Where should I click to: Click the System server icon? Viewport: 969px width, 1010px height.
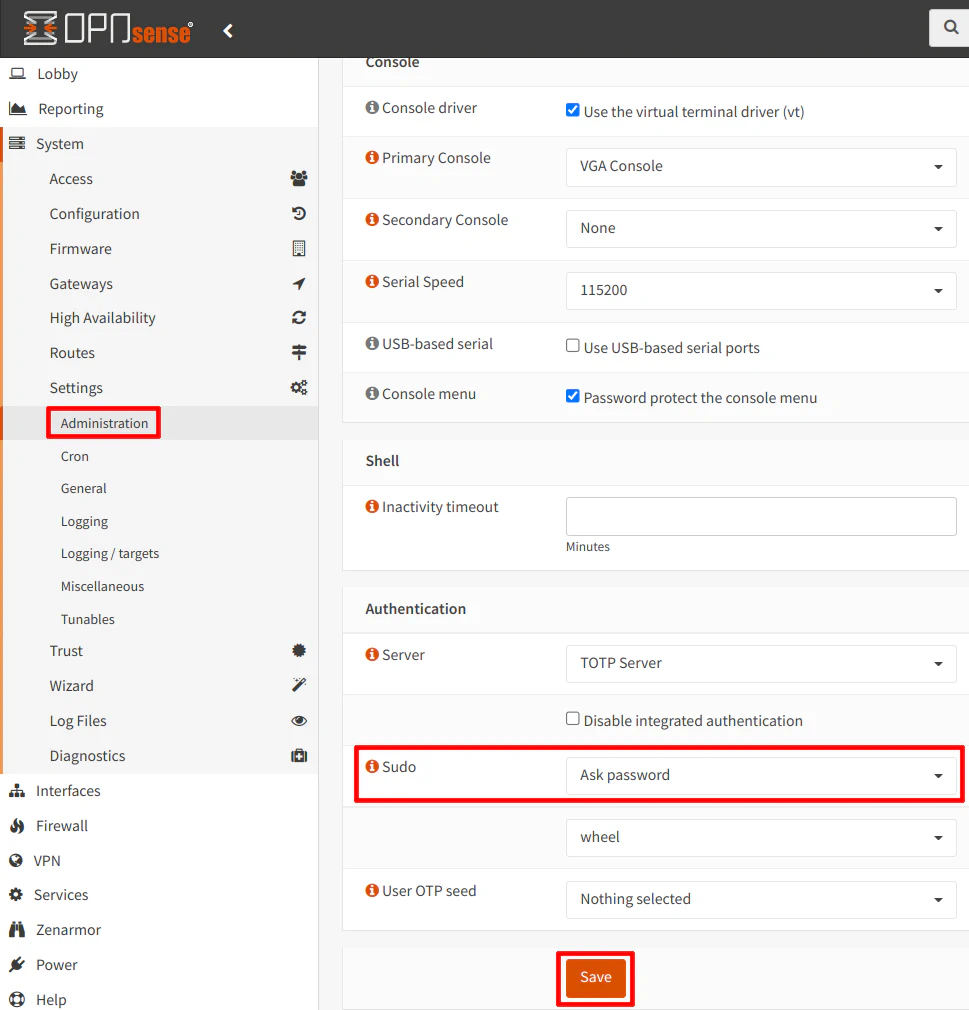[17, 143]
